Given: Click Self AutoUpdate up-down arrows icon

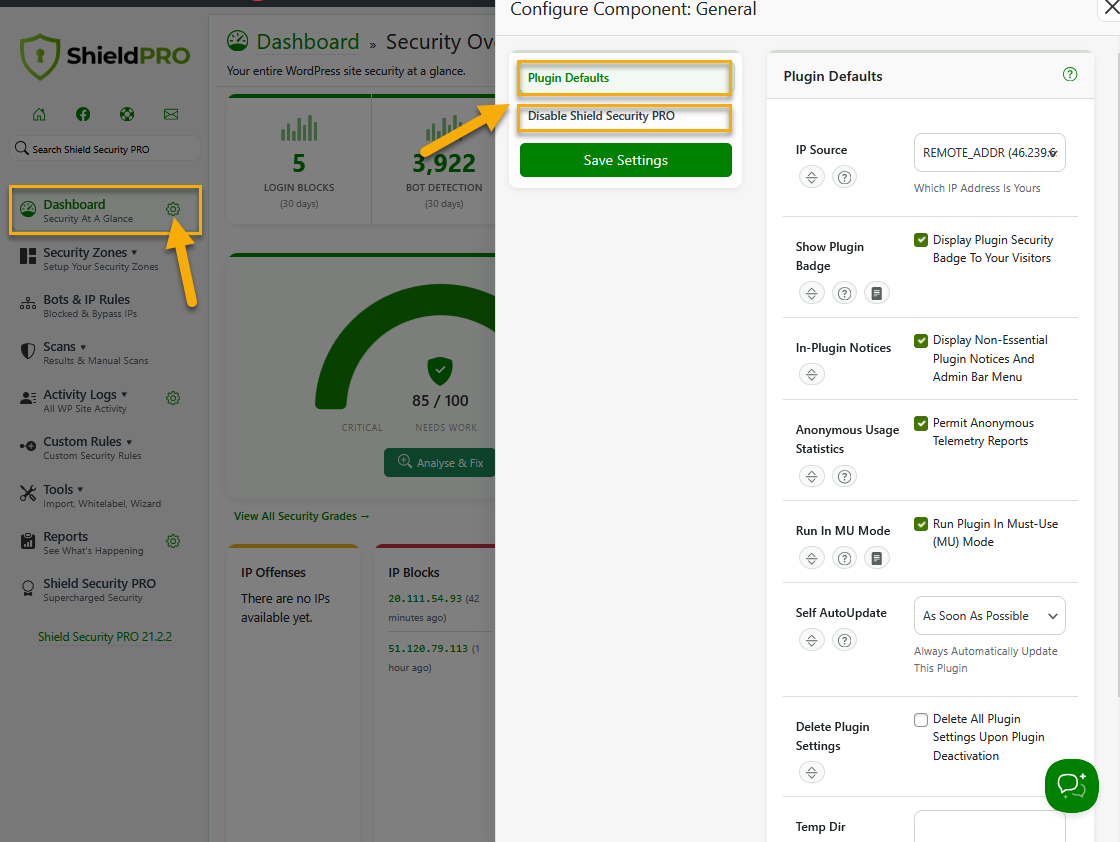Looking at the screenshot, I should [x=811, y=640].
